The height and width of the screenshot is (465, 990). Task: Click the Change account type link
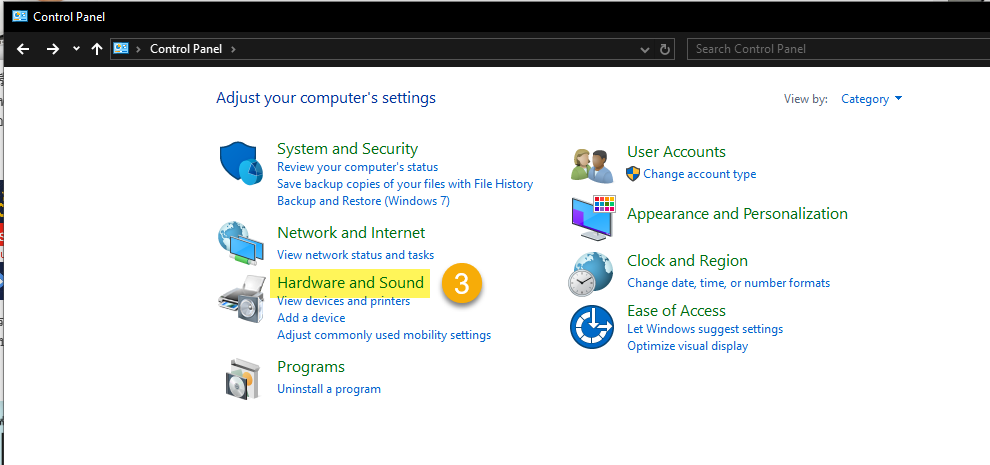point(700,174)
